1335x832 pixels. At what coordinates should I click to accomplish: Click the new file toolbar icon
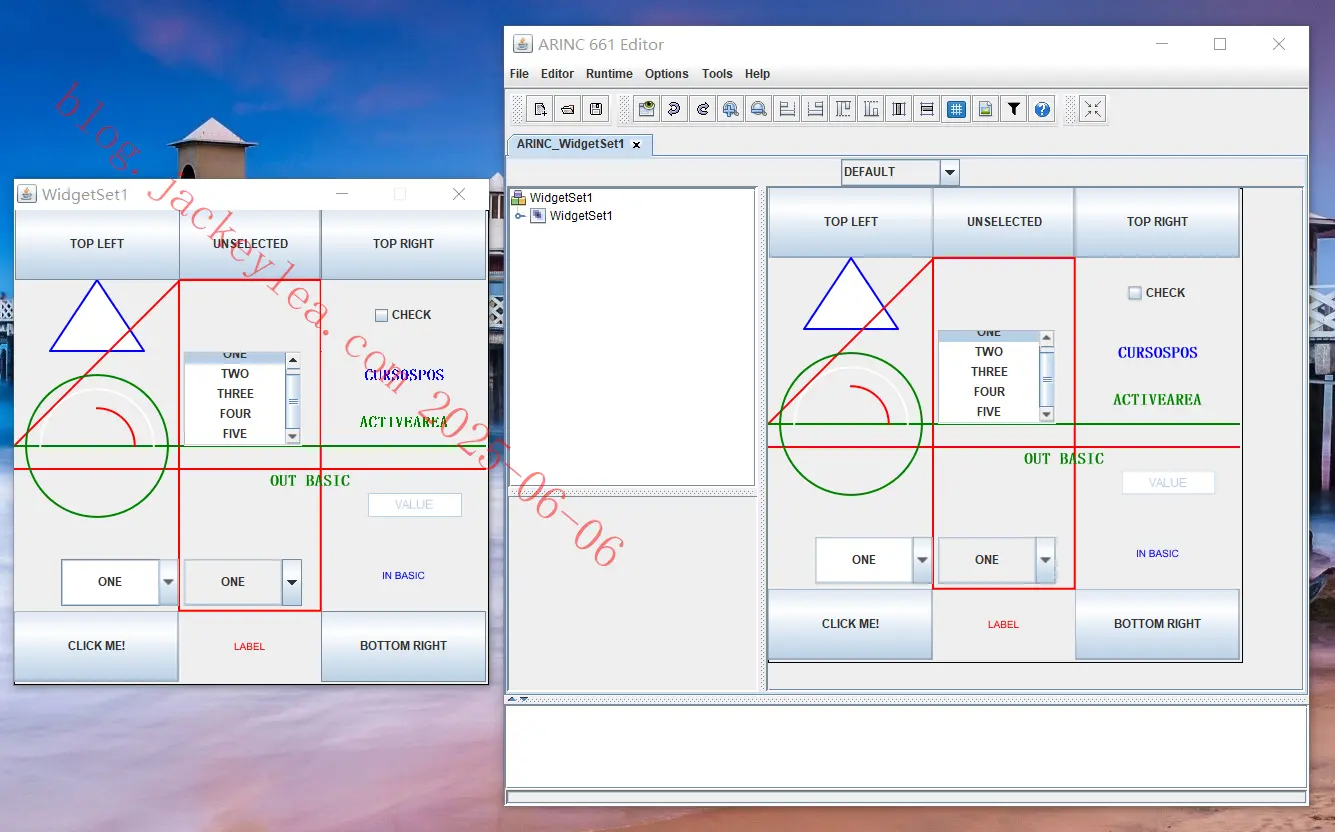[539, 109]
